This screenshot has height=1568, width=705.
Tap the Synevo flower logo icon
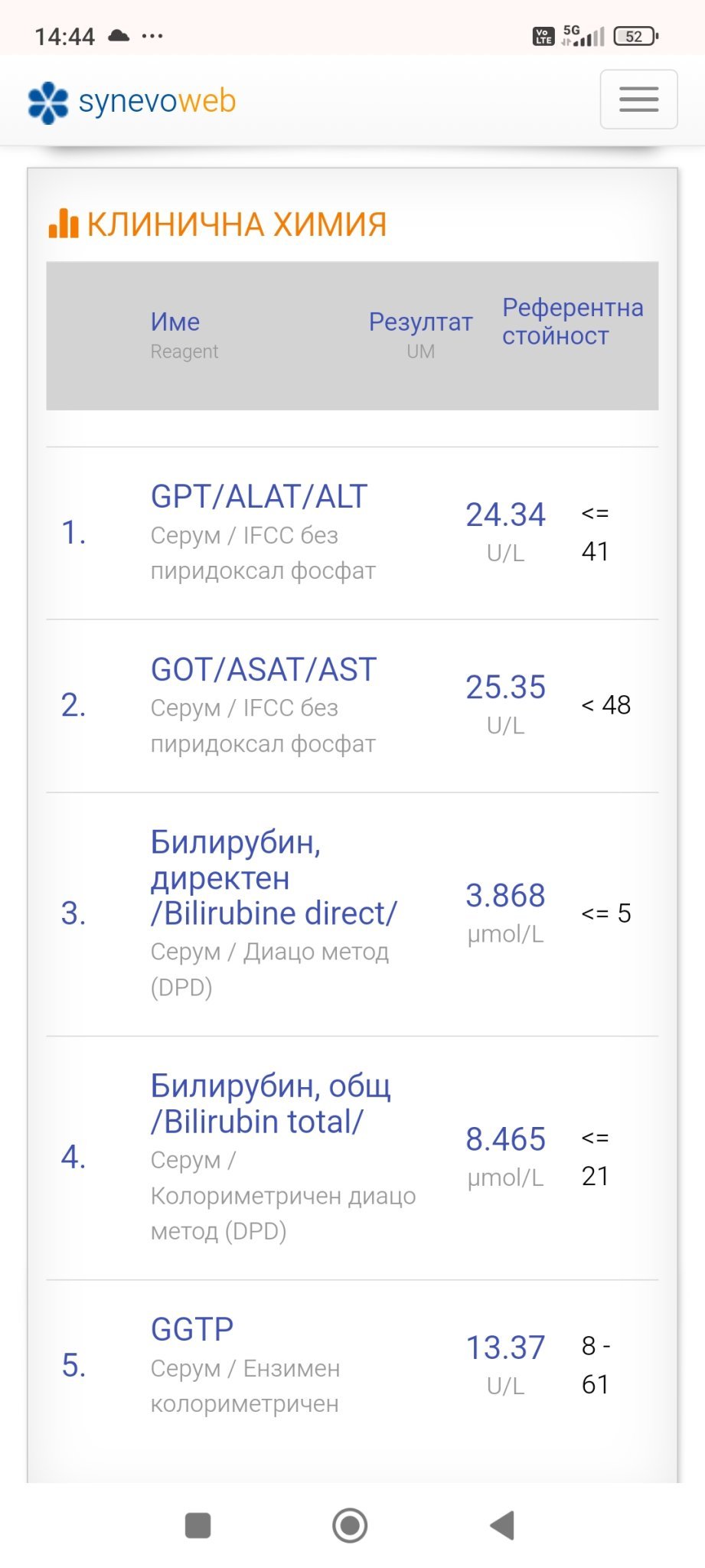pyautogui.click(x=47, y=102)
